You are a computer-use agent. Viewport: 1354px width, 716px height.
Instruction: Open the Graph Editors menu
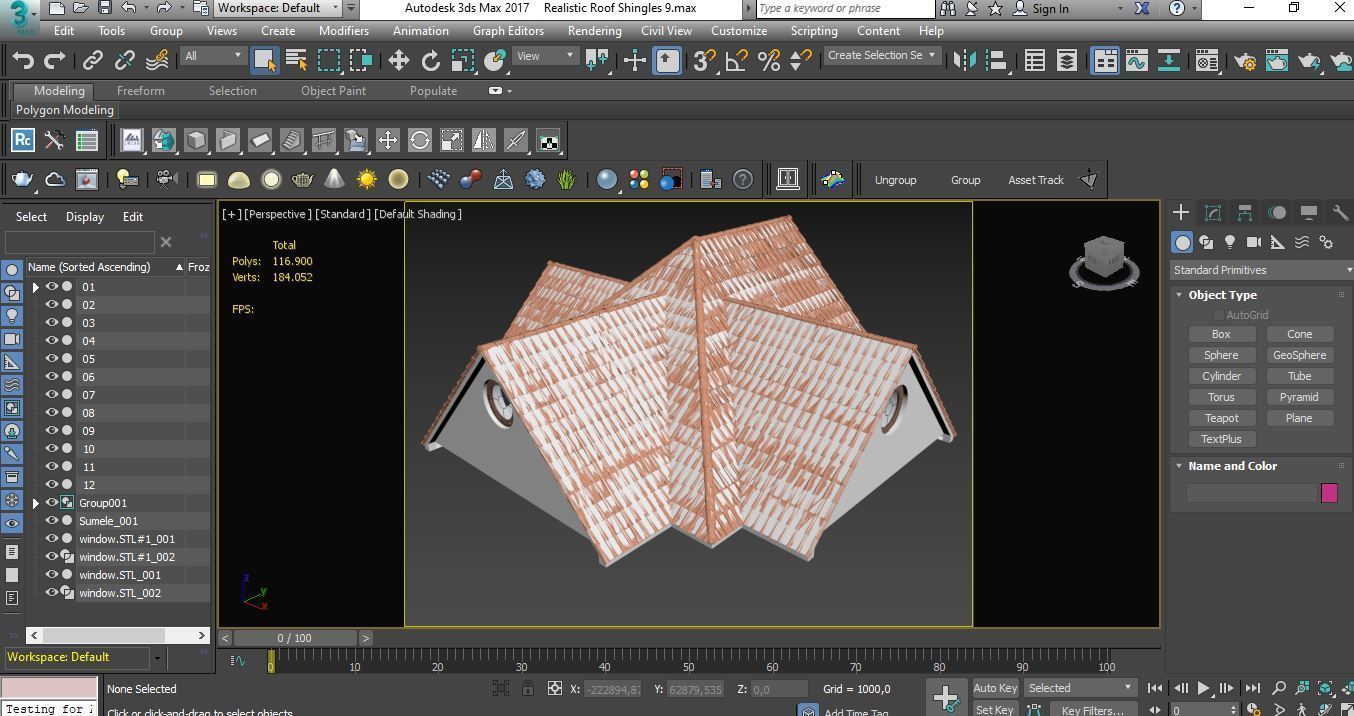(508, 31)
